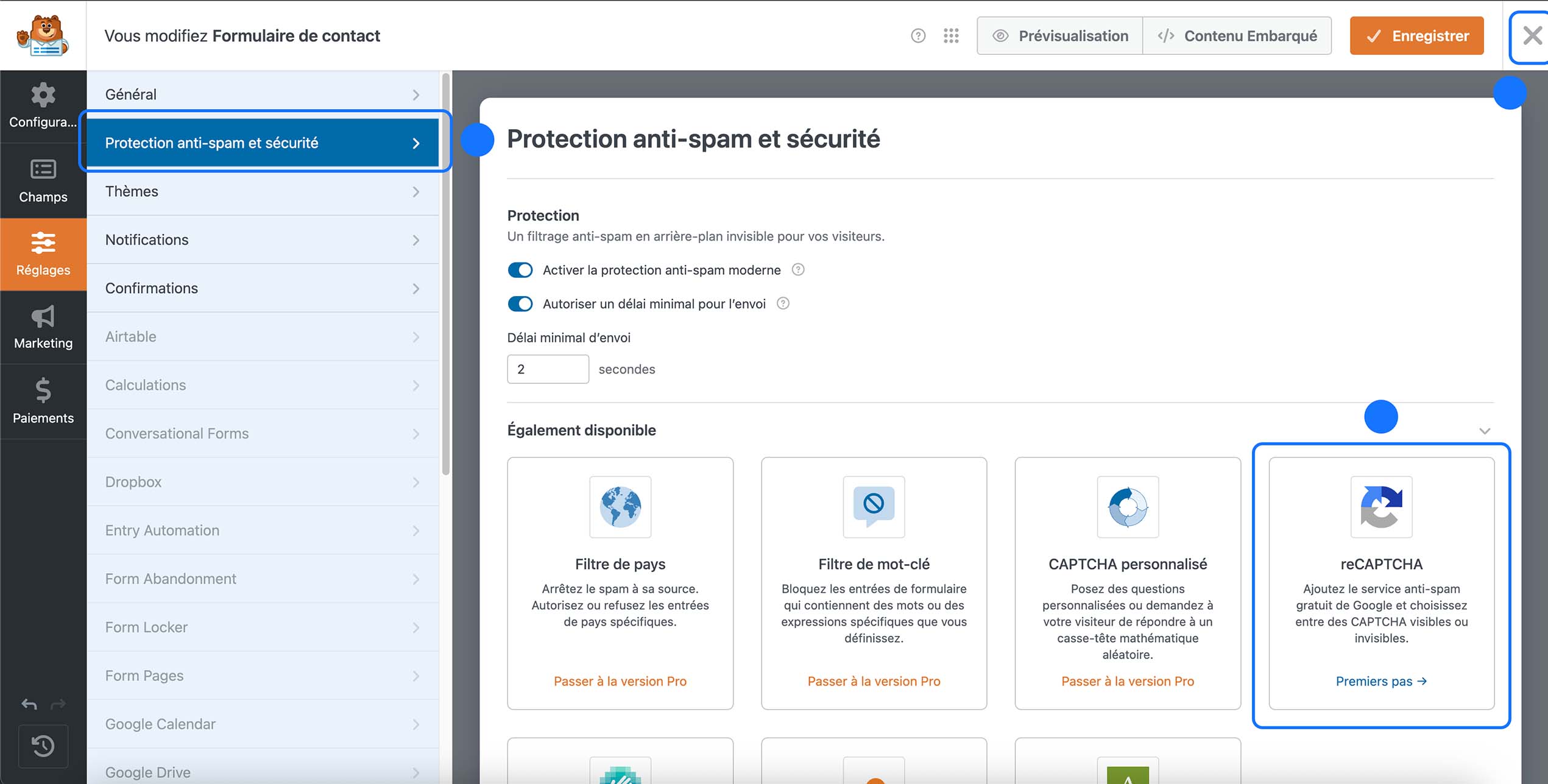Screen dimensions: 1548x784
Task: Select the Paiements dollar icon
Action: (43, 402)
